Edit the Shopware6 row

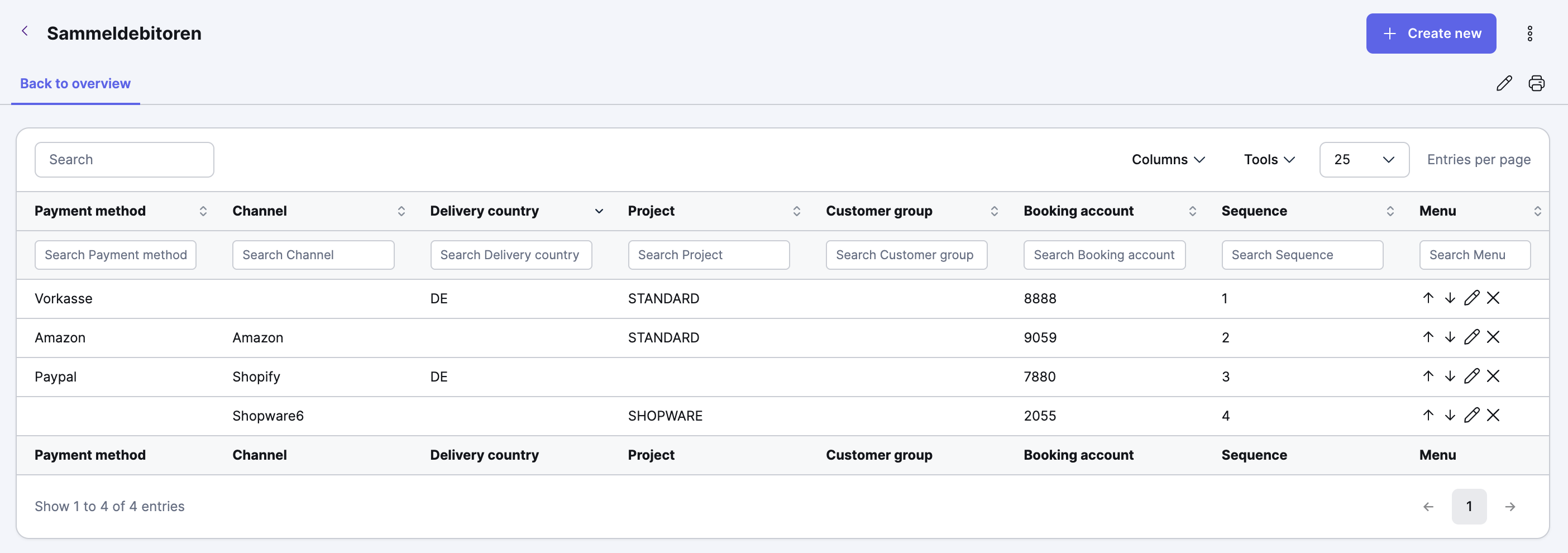1472,414
